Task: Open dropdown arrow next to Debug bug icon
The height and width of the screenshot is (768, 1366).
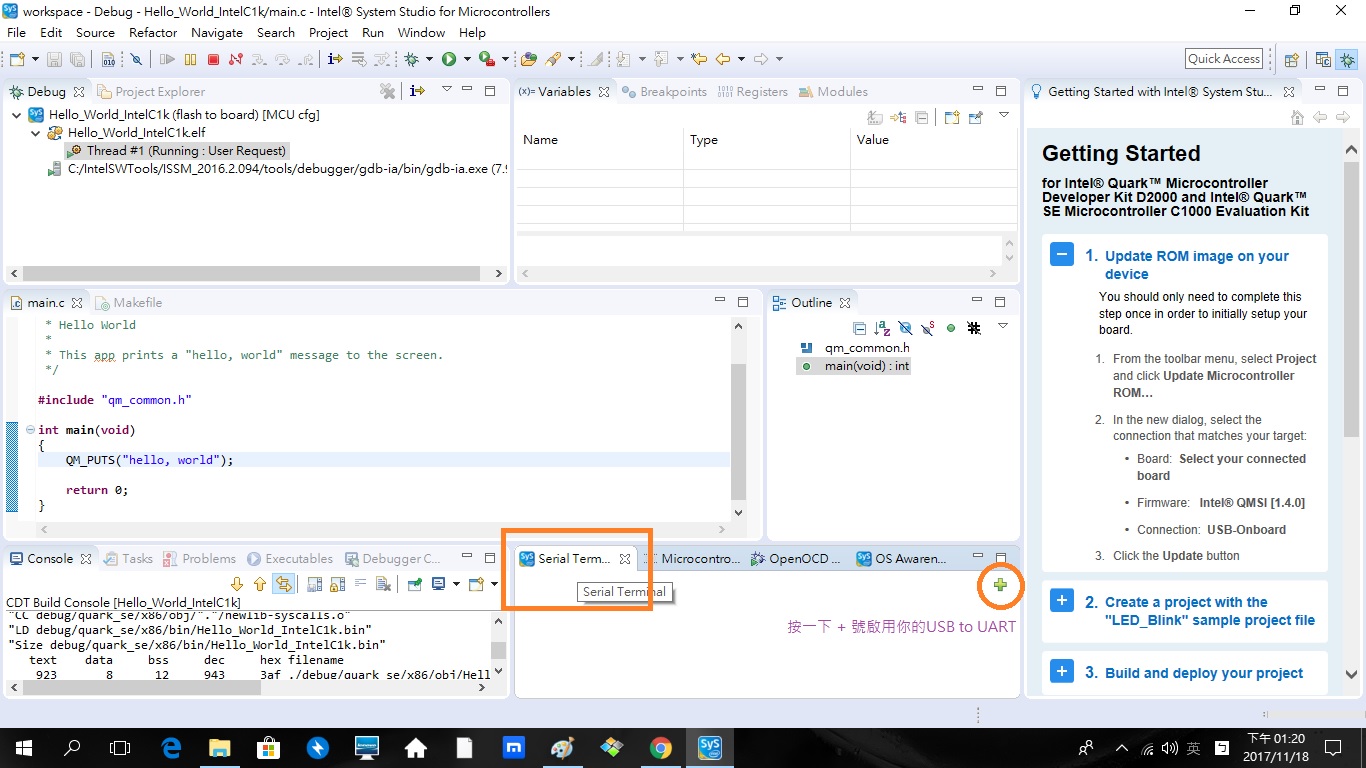Action: 429,59
